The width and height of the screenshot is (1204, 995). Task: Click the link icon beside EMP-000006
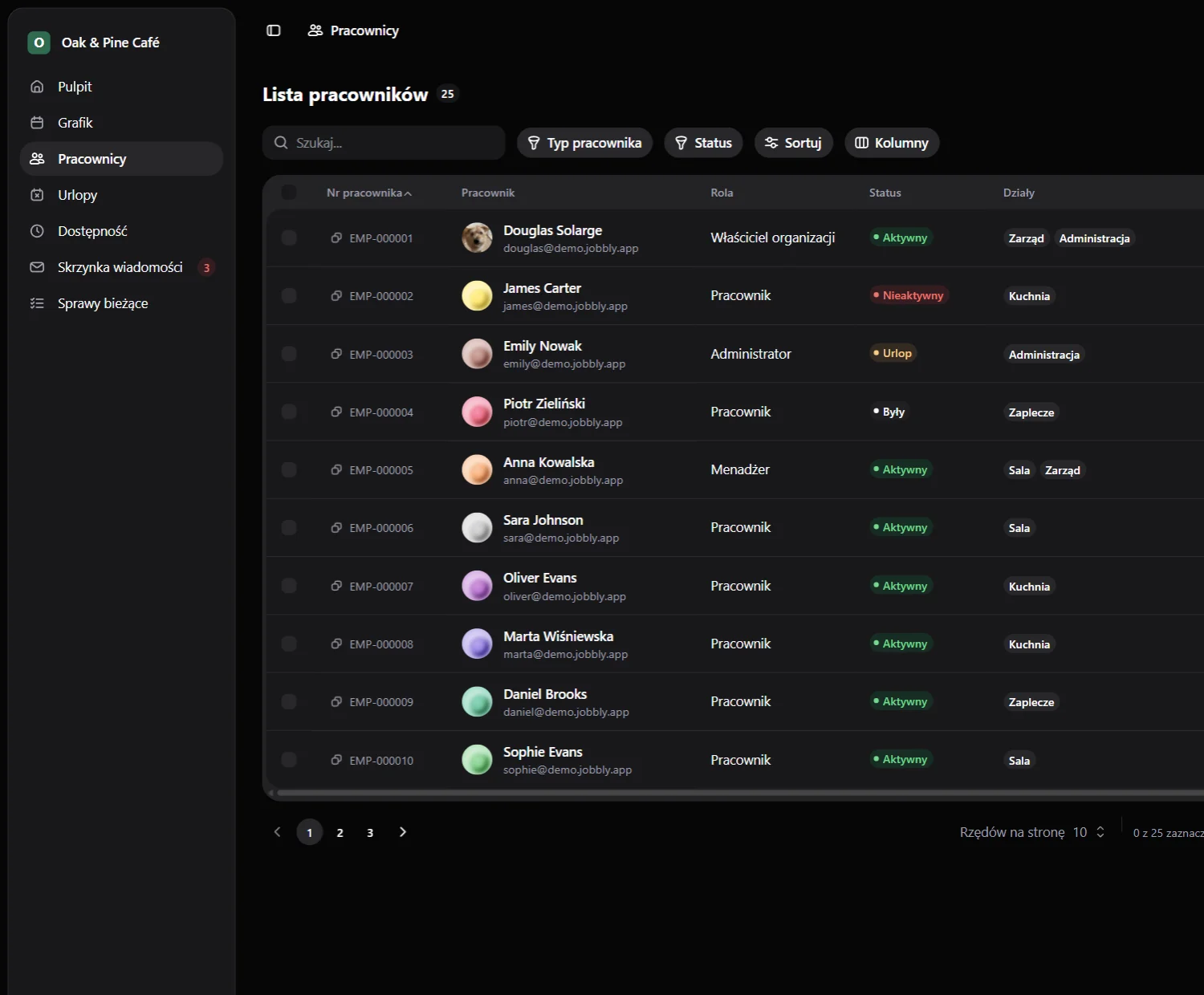point(336,527)
